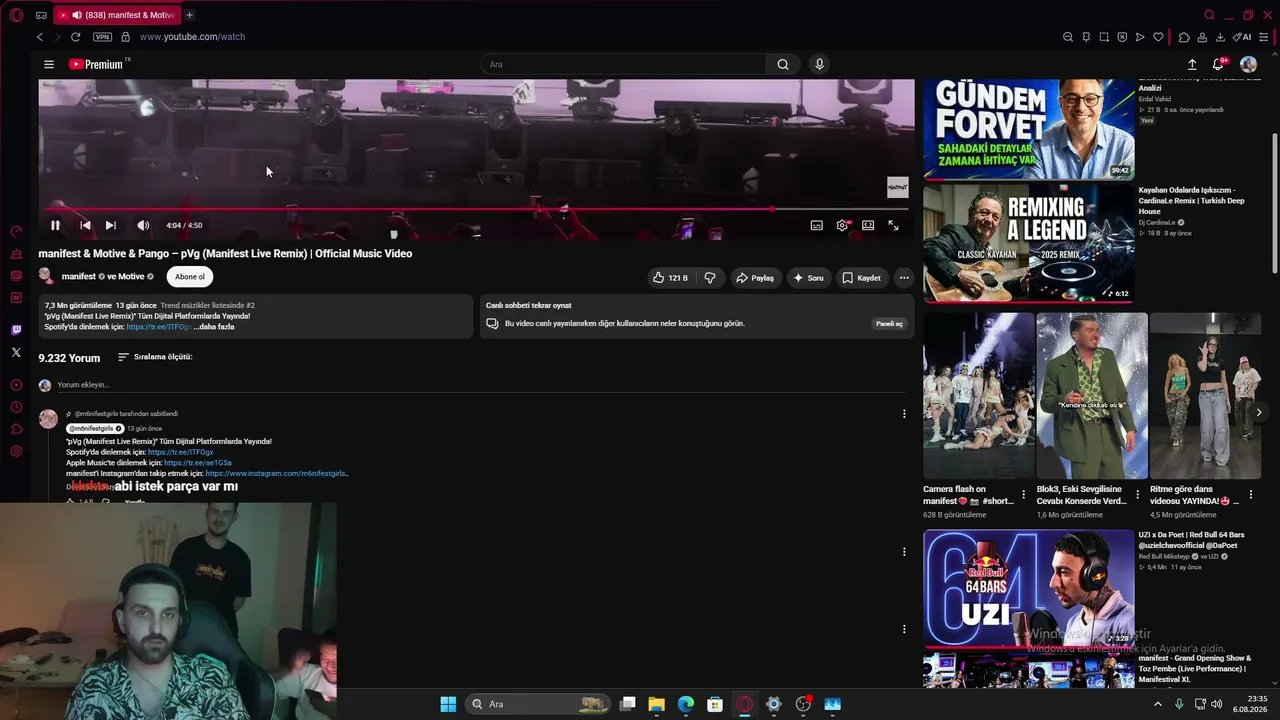Like the video (121 B)
The width and height of the screenshot is (1280, 720).
click(x=670, y=277)
